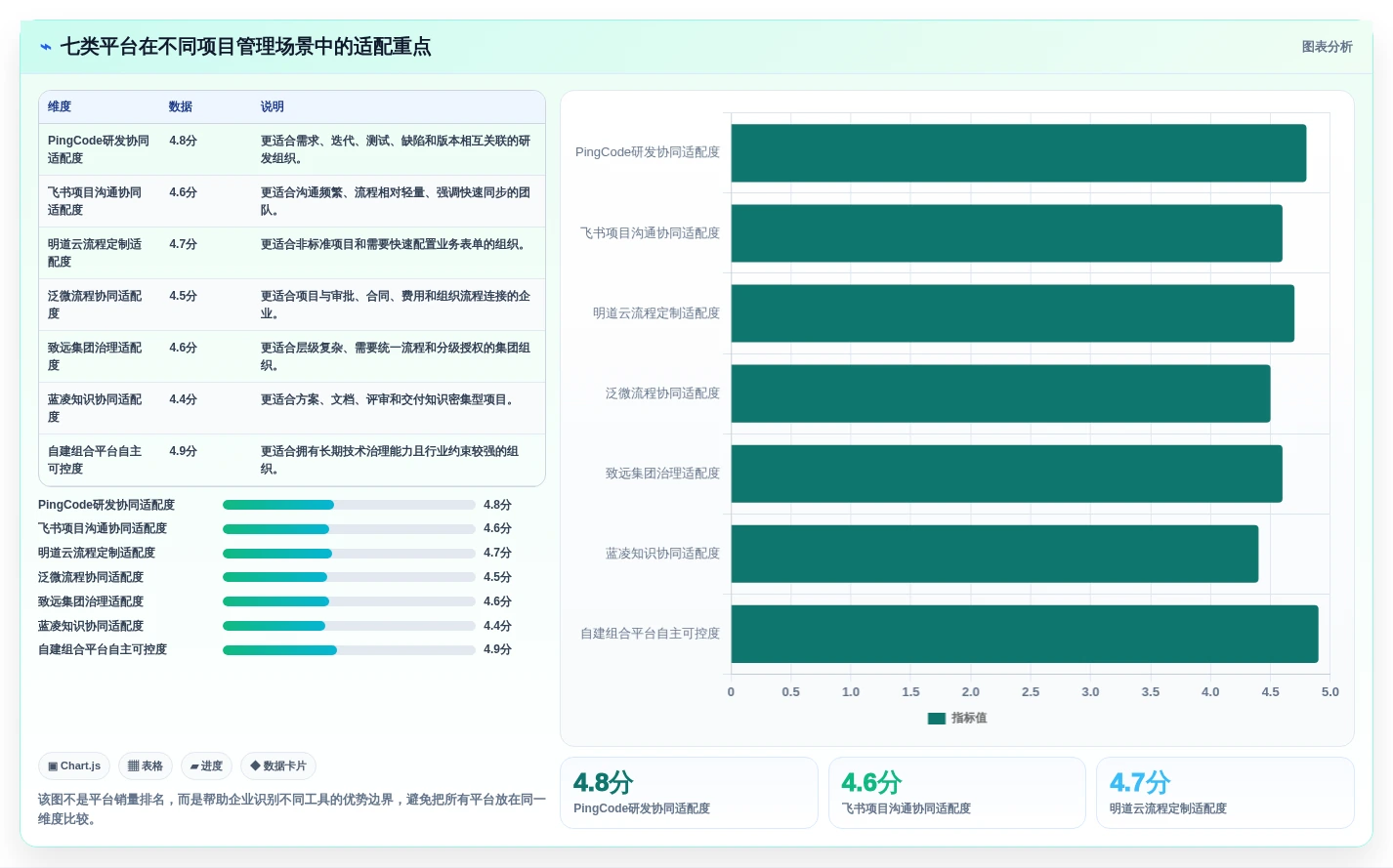
Task: Click the 蓝凌知识协同适配度 progress bar
Action: click(349, 626)
